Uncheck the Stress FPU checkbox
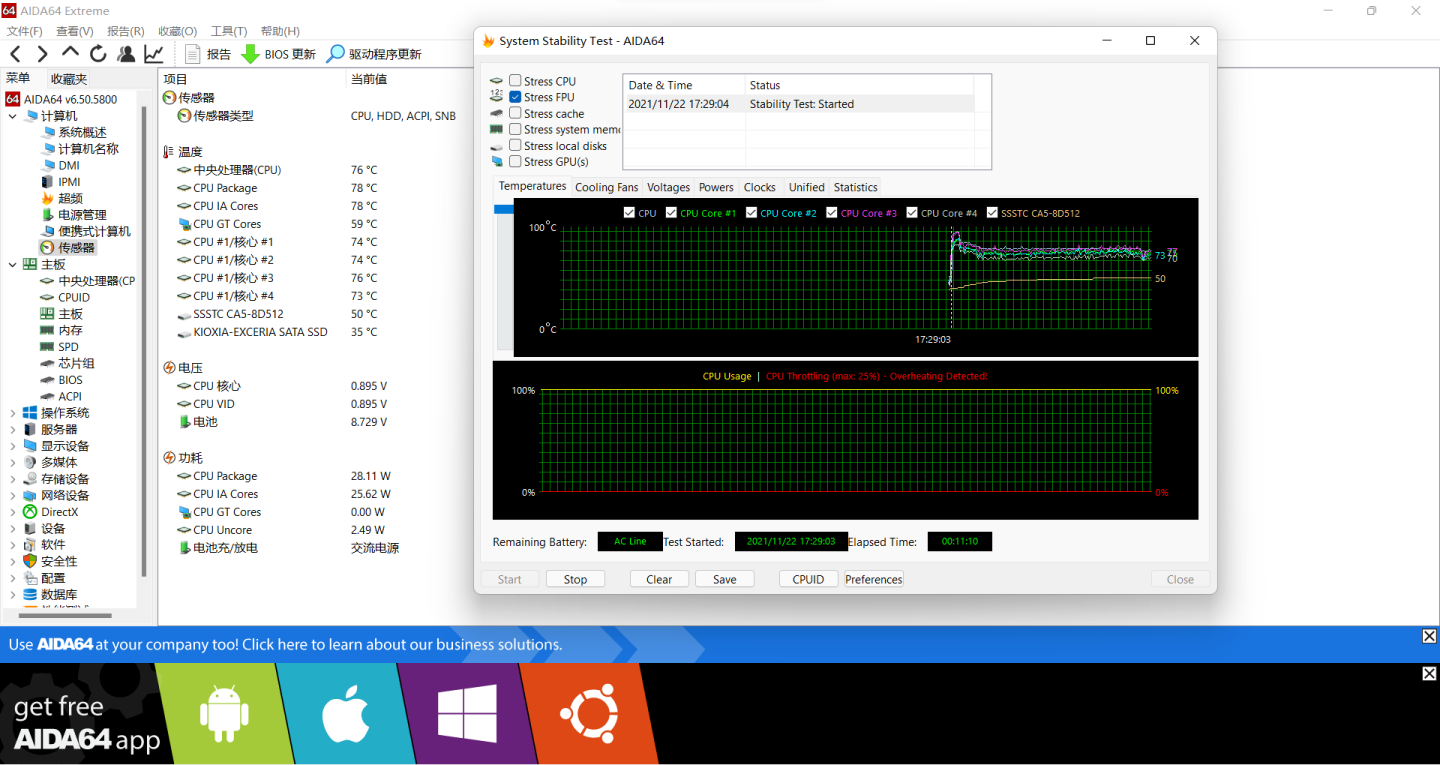 [515, 97]
